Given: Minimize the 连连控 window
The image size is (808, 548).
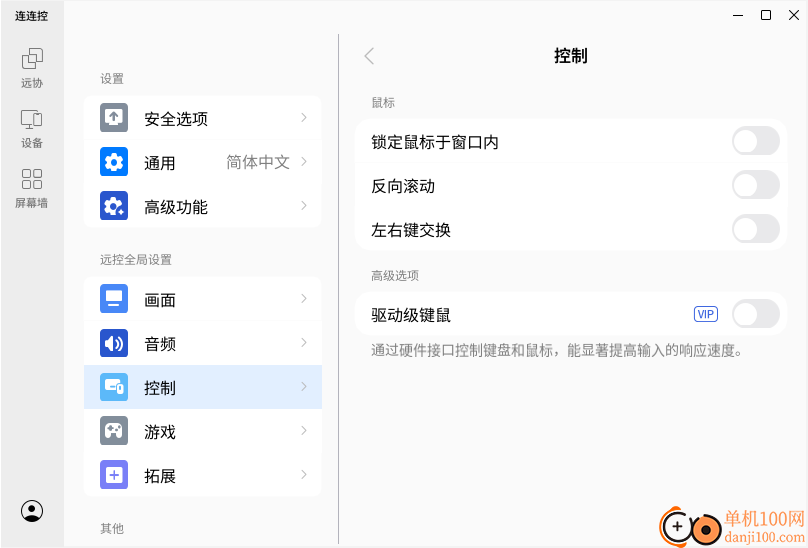Looking at the screenshot, I should click(x=738, y=15).
